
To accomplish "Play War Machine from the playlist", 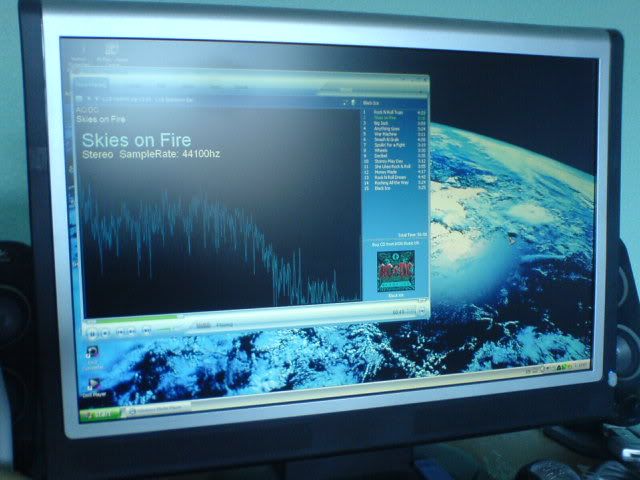I will (x=394, y=134).
